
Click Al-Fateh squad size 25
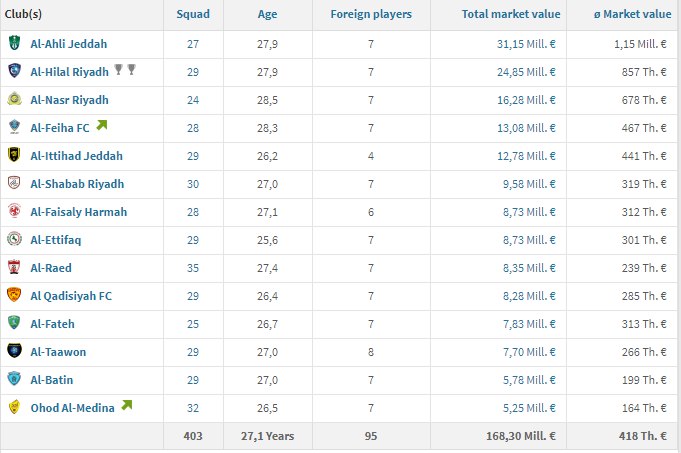pos(193,324)
